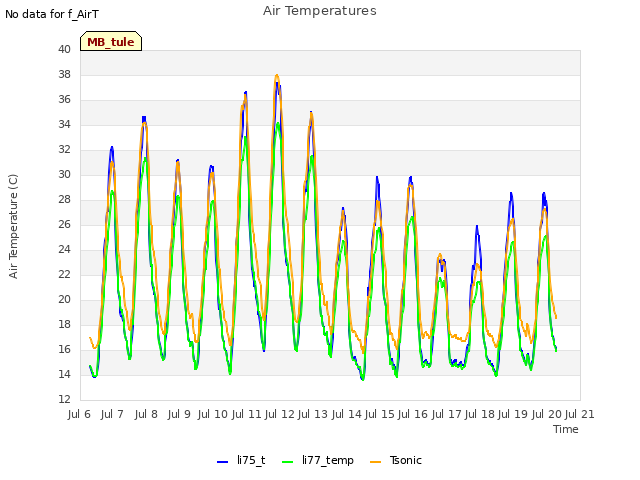Click the 22 y-axis tick label
The height and width of the screenshot is (480, 640).
pos(64,274)
